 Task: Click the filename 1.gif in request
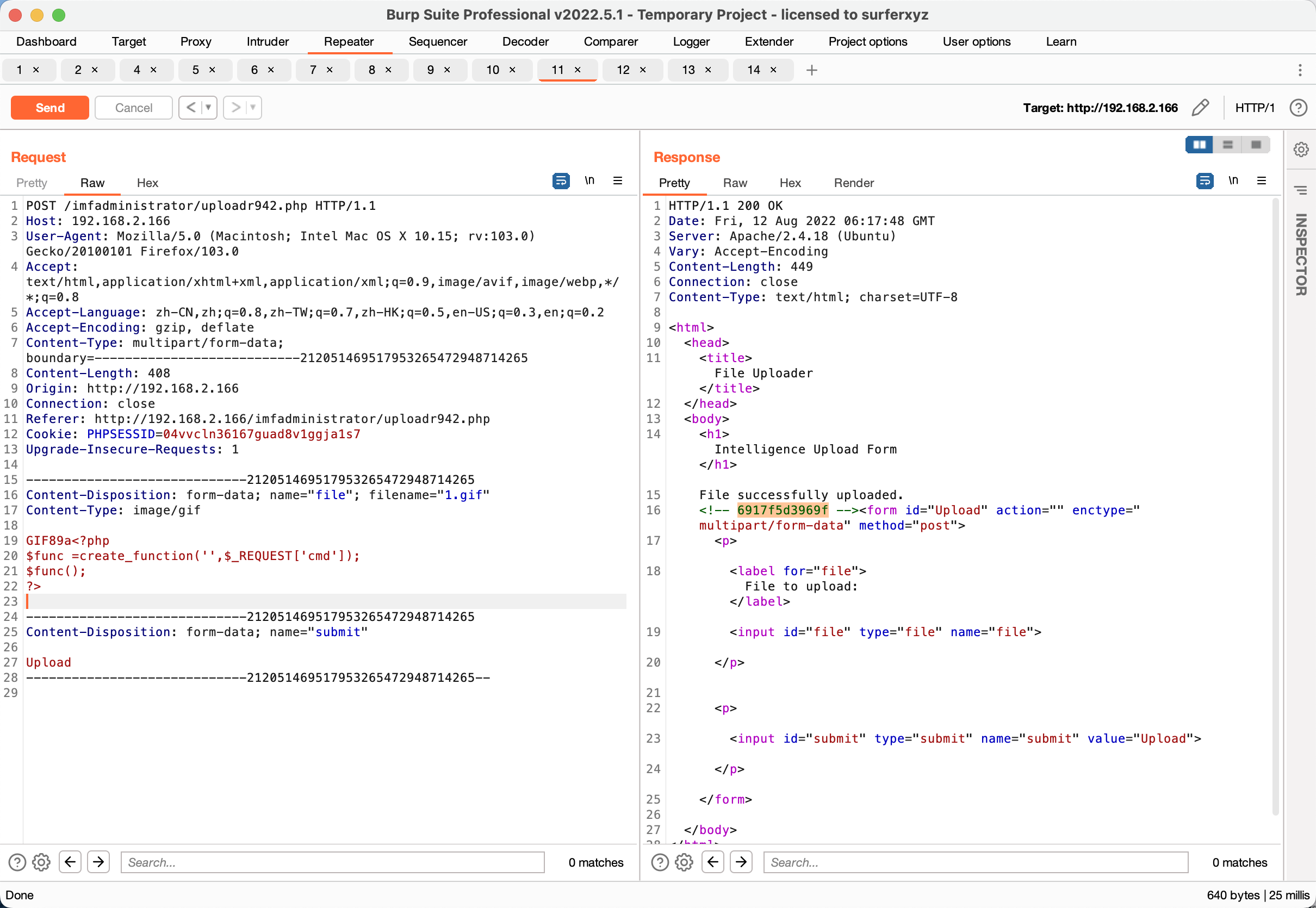click(463, 495)
